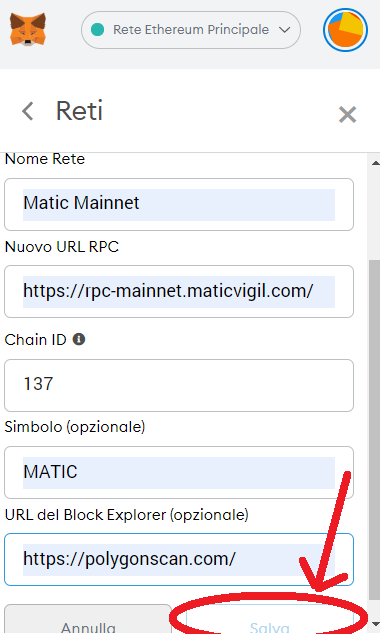Click the Salva button
The height and width of the screenshot is (634, 380).
pos(270,621)
